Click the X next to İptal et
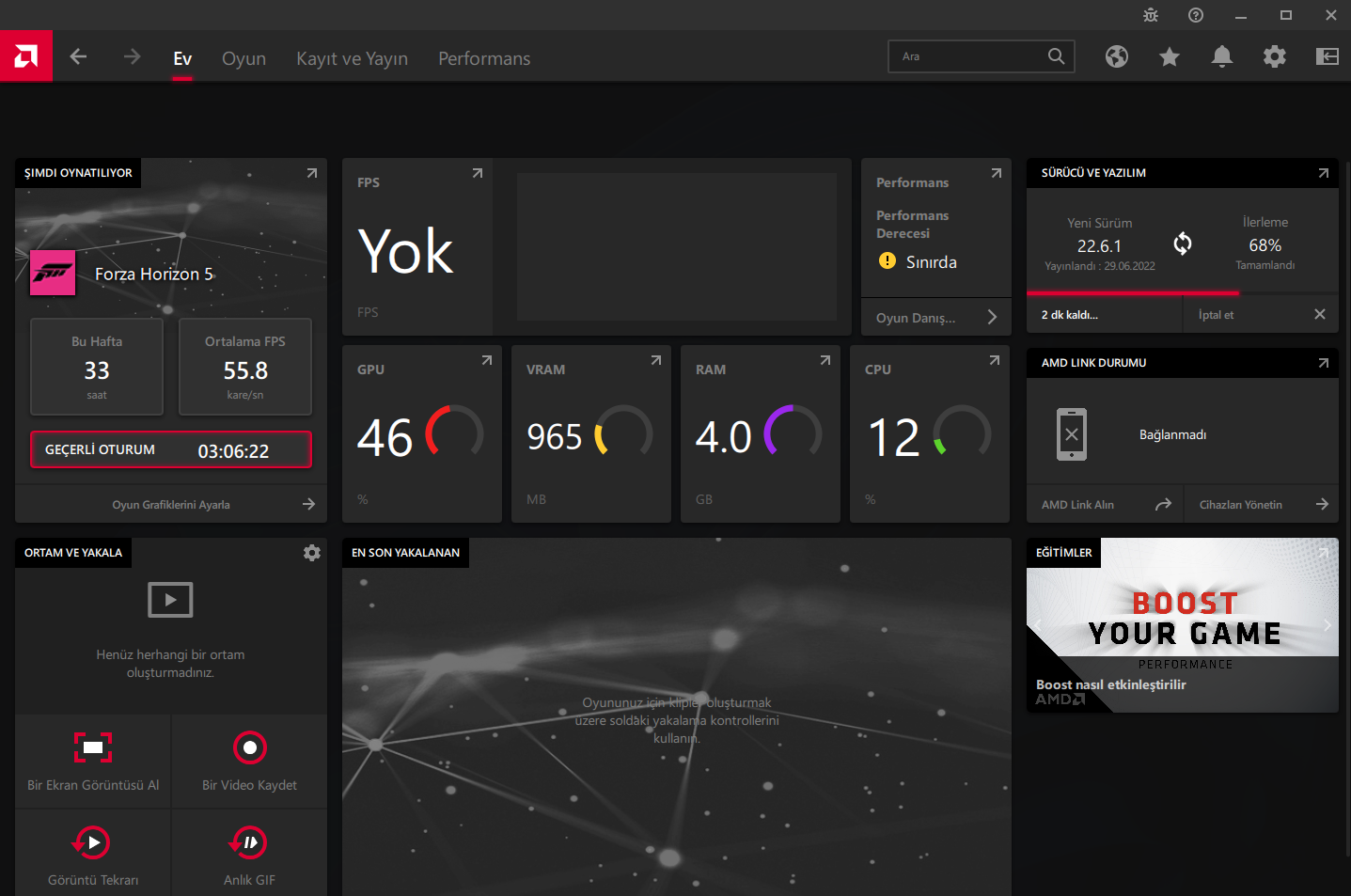1351x896 pixels. point(1320,314)
